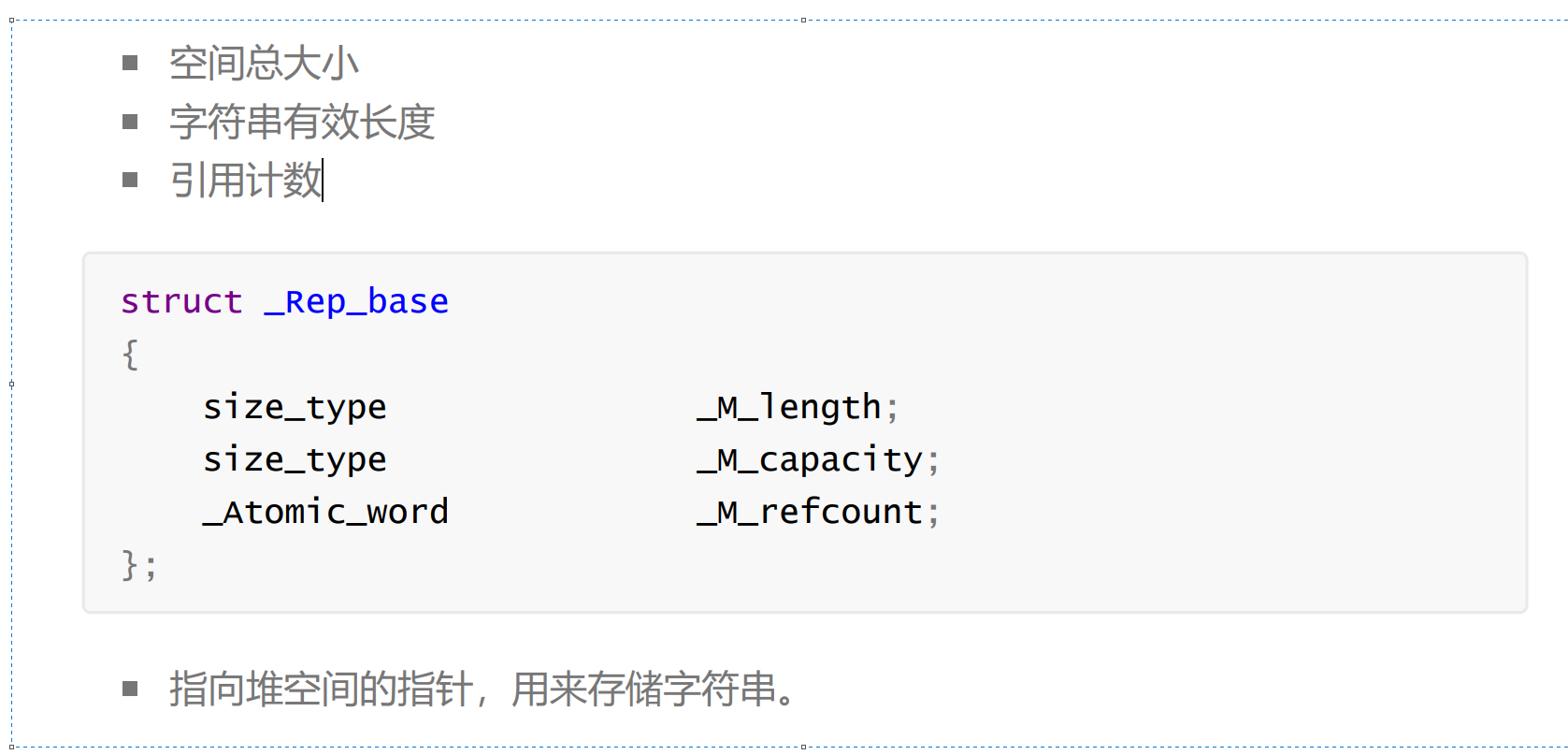Click the top center selection handle

point(803,20)
